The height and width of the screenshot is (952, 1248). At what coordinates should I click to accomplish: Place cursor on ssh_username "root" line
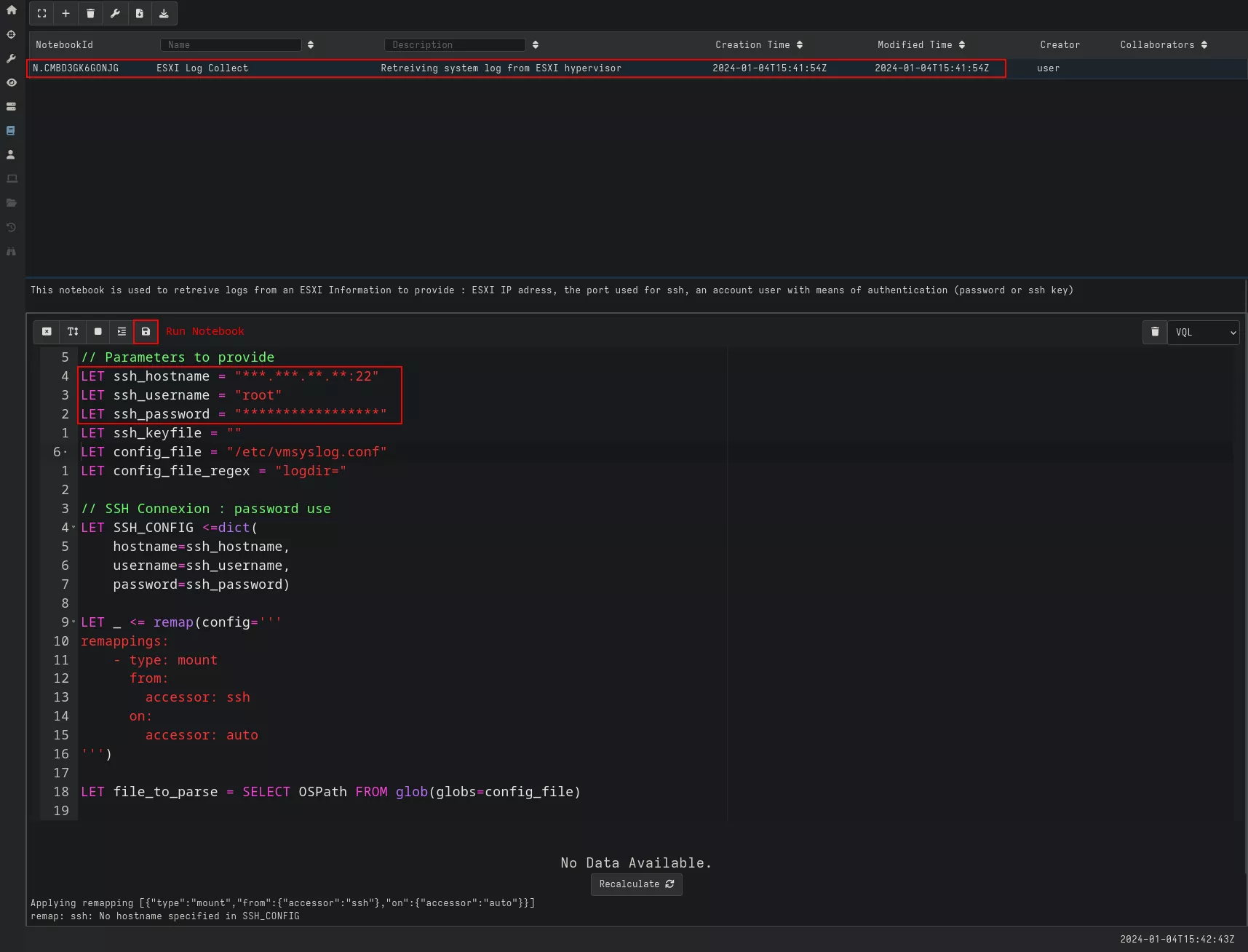click(181, 395)
